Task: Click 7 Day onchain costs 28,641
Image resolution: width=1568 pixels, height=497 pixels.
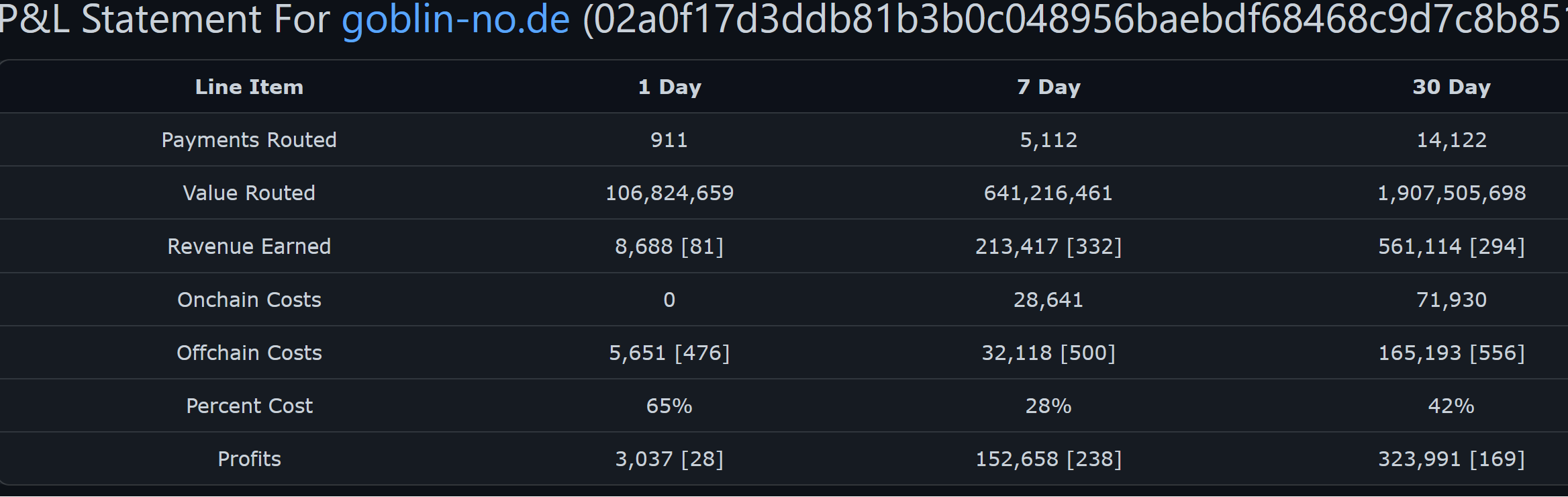Action: tap(1048, 300)
